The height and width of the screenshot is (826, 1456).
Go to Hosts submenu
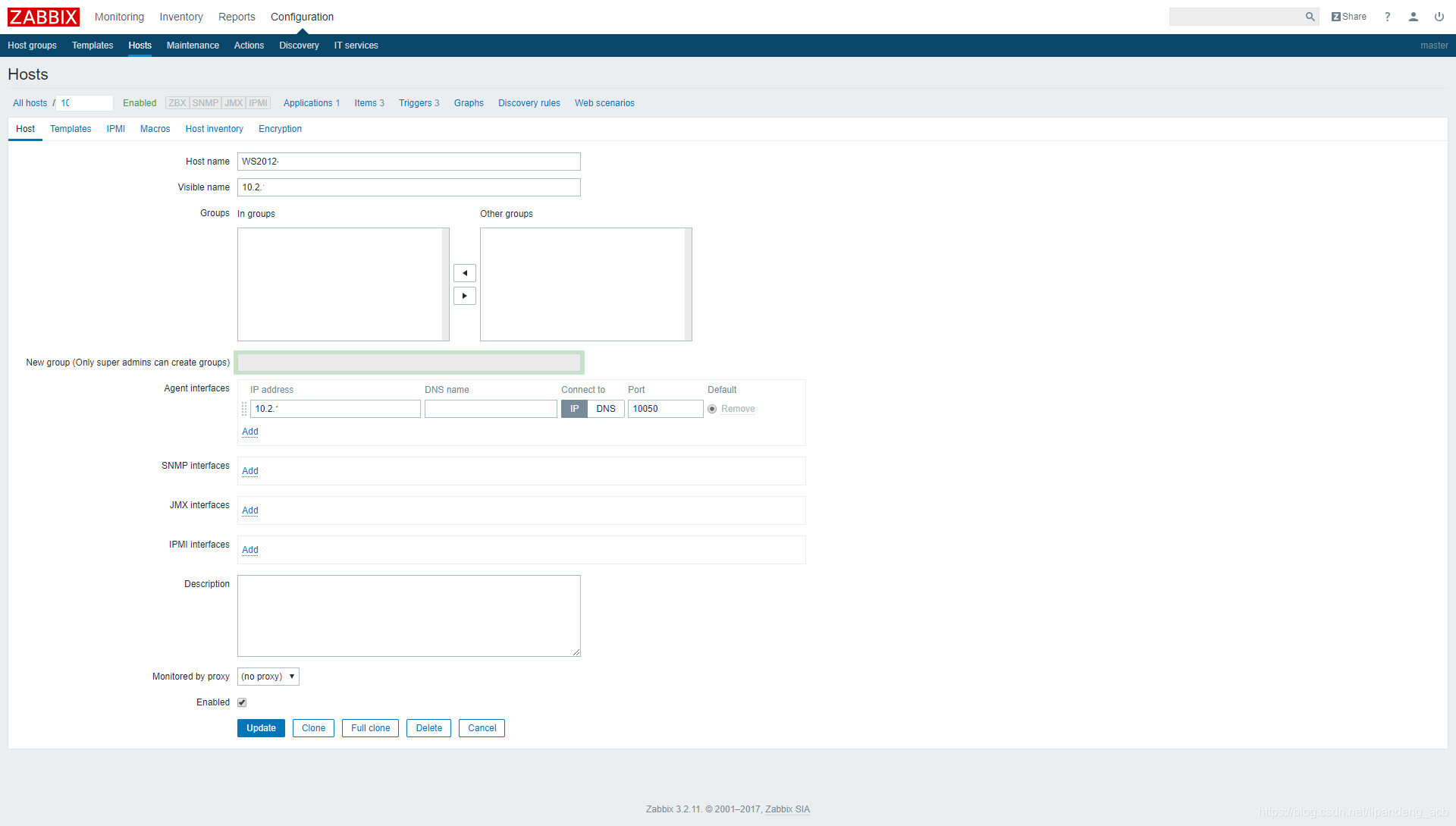(x=140, y=46)
